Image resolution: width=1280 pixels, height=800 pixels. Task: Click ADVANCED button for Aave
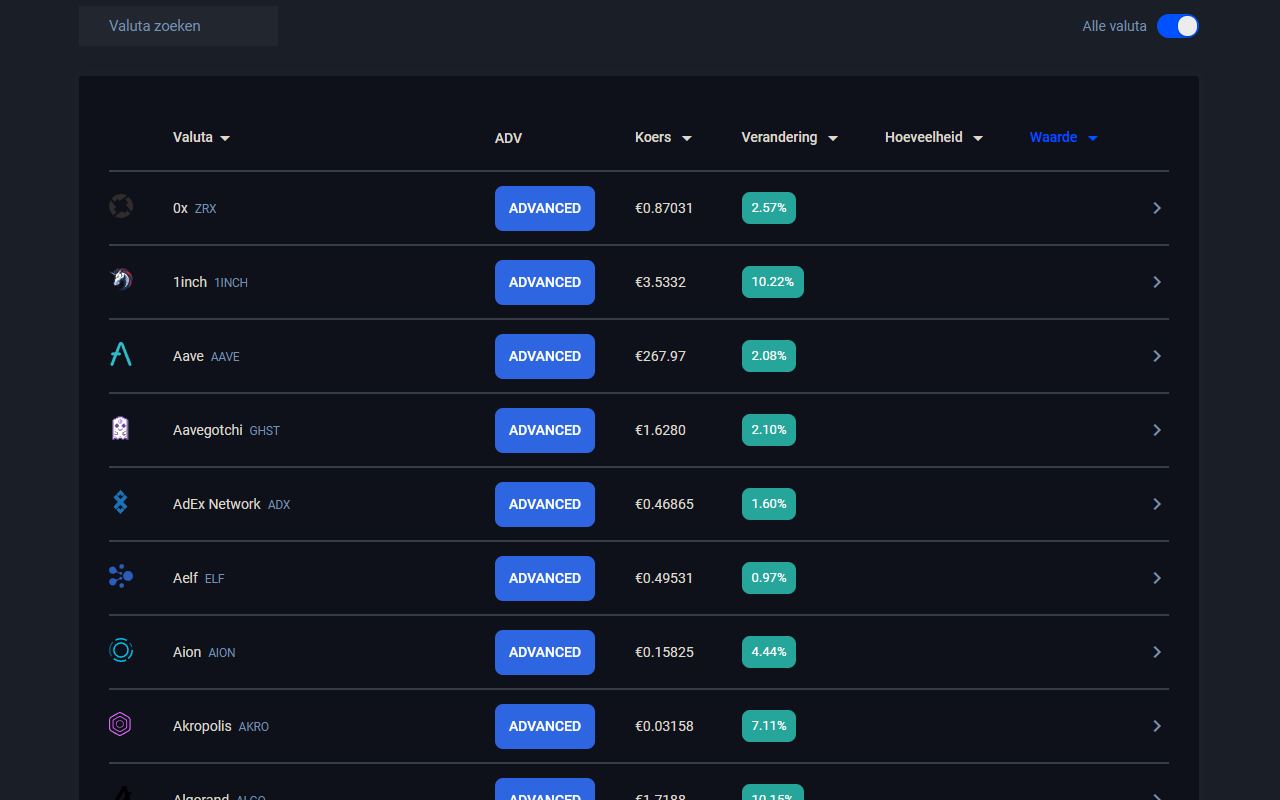click(545, 356)
